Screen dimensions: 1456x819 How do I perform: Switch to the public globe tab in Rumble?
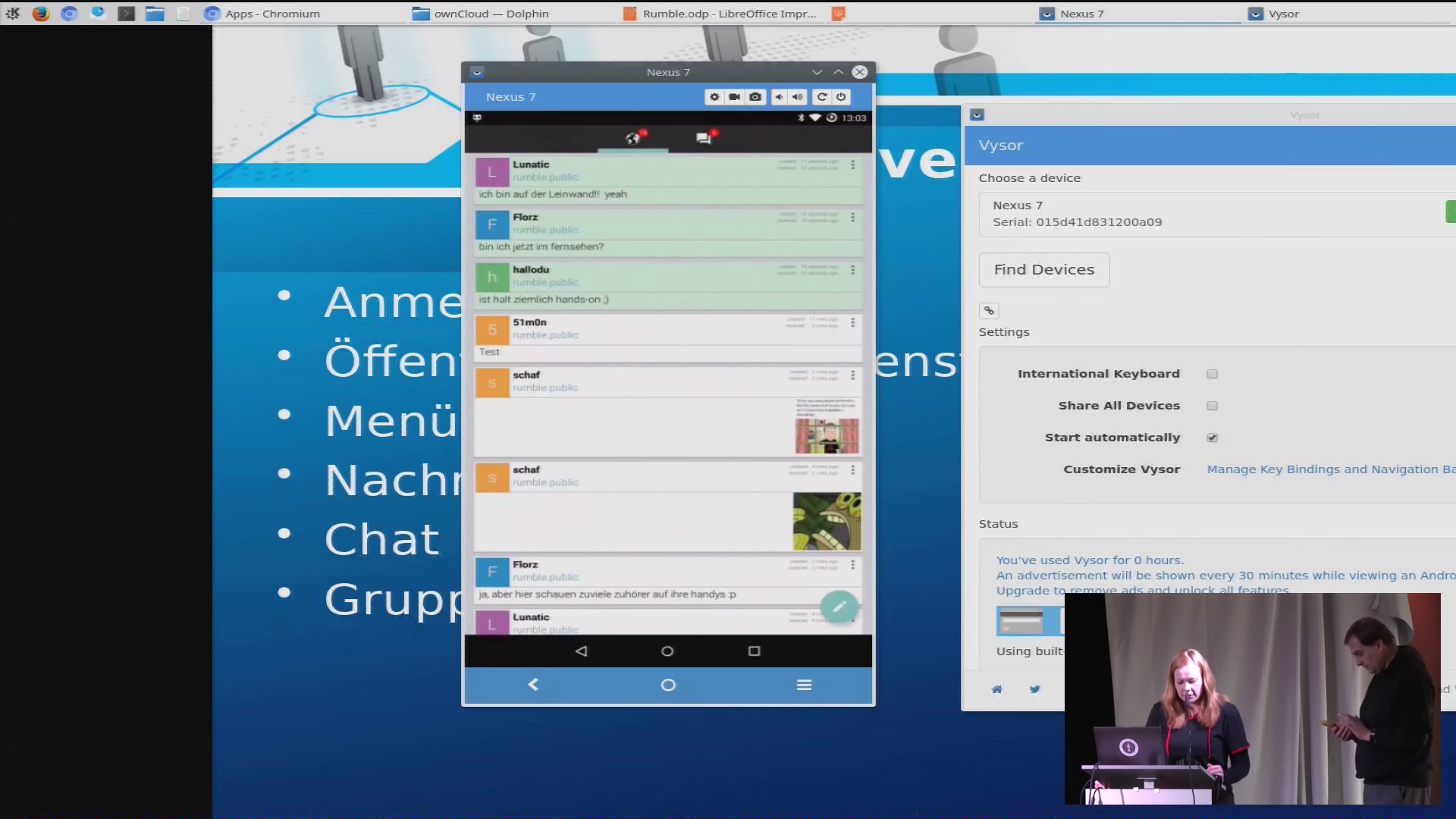[x=634, y=138]
